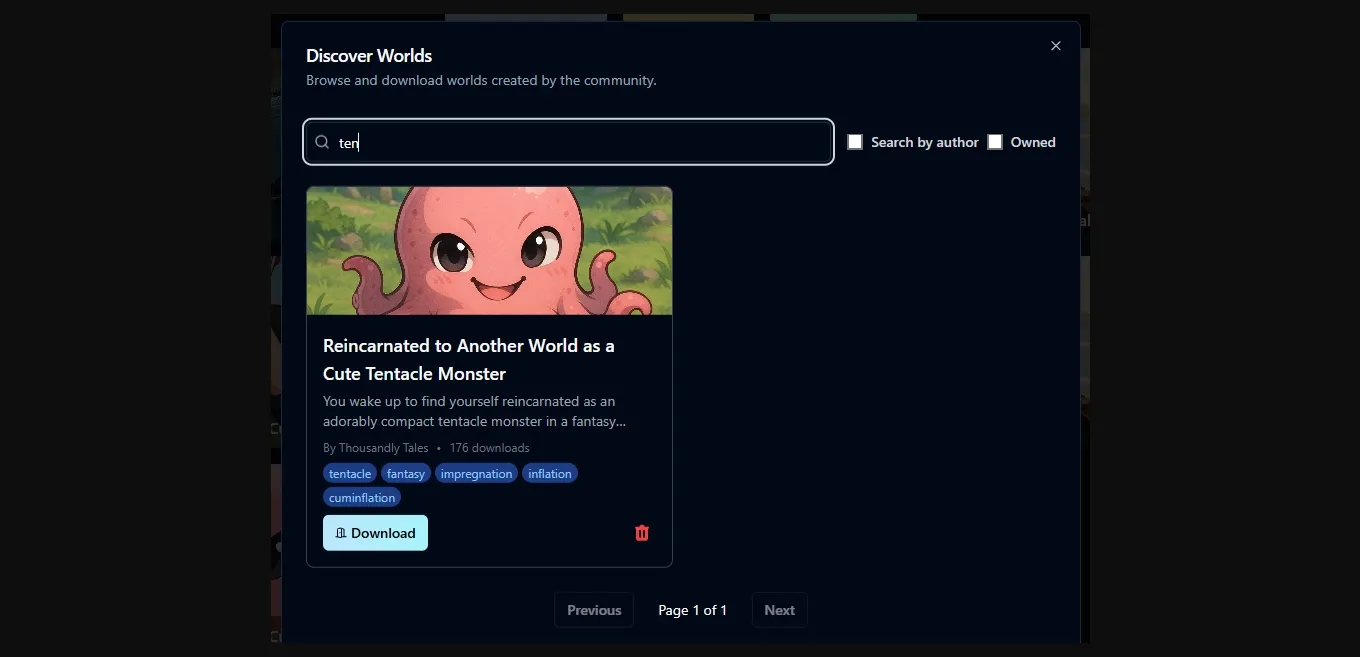Select the tentacle tag
The width and height of the screenshot is (1360, 657).
coord(350,473)
